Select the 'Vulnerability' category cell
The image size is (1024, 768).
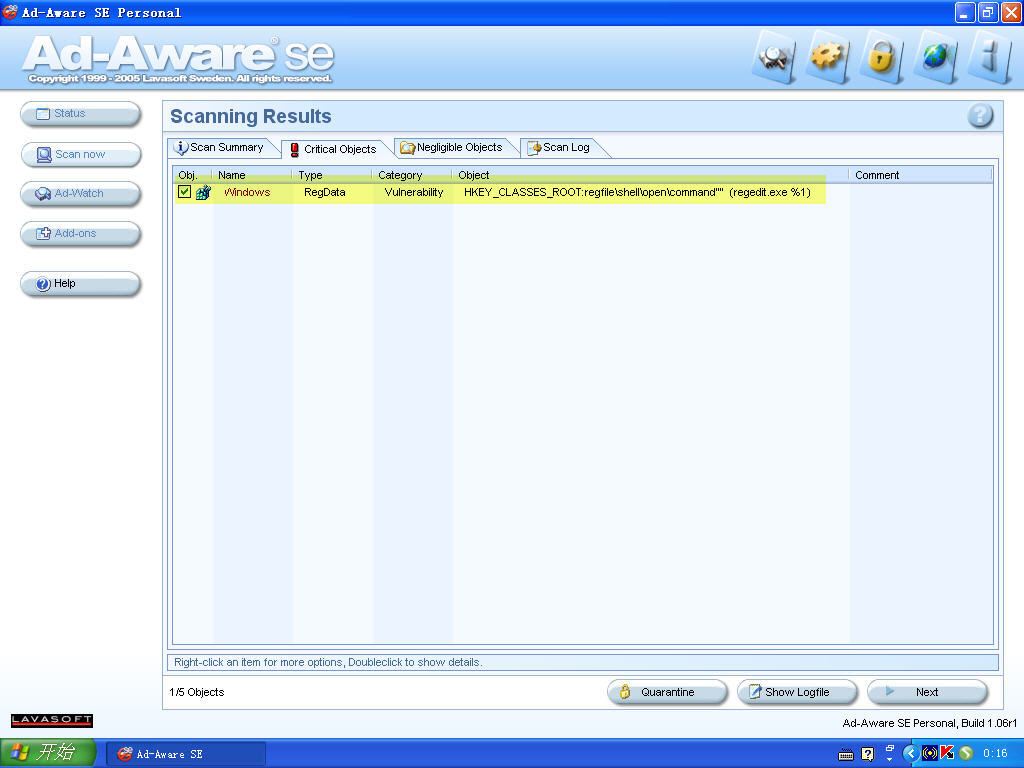[x=413, y=193]
